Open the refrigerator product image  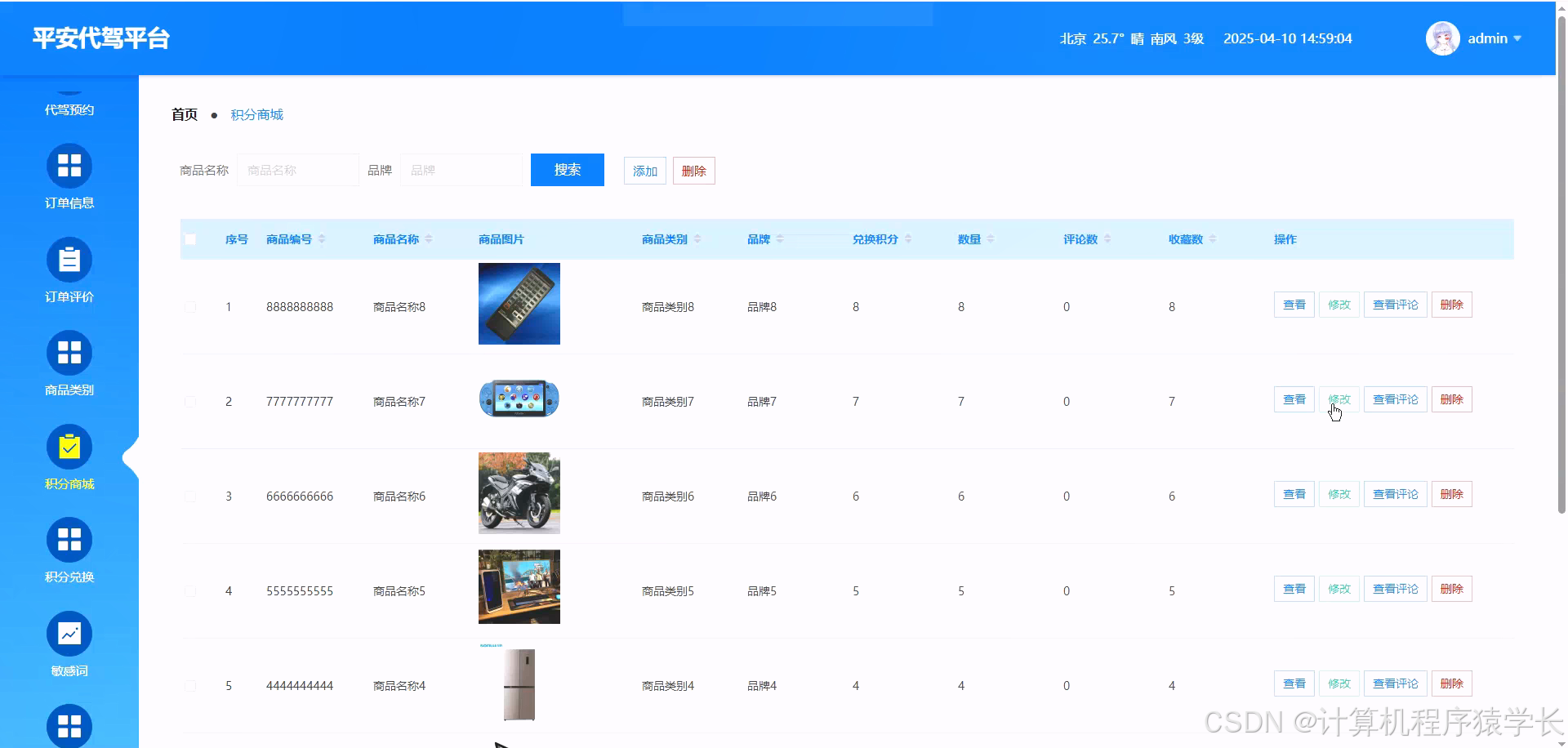(x=519, y=683)
